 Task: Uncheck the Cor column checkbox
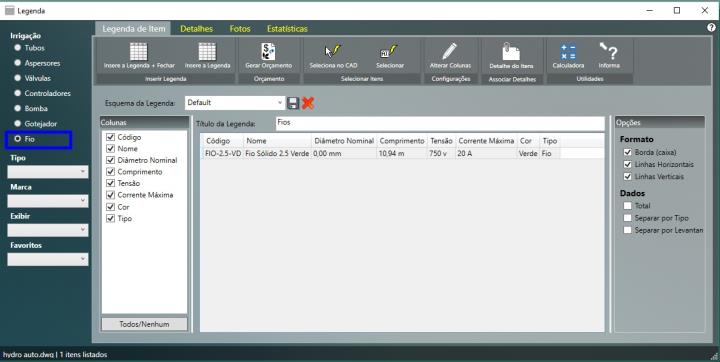click(110, 207)
